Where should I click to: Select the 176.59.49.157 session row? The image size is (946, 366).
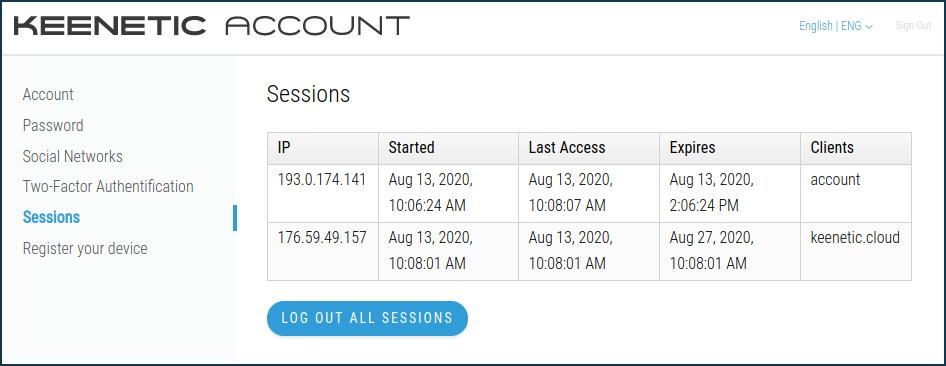click(x=589, y=251)
